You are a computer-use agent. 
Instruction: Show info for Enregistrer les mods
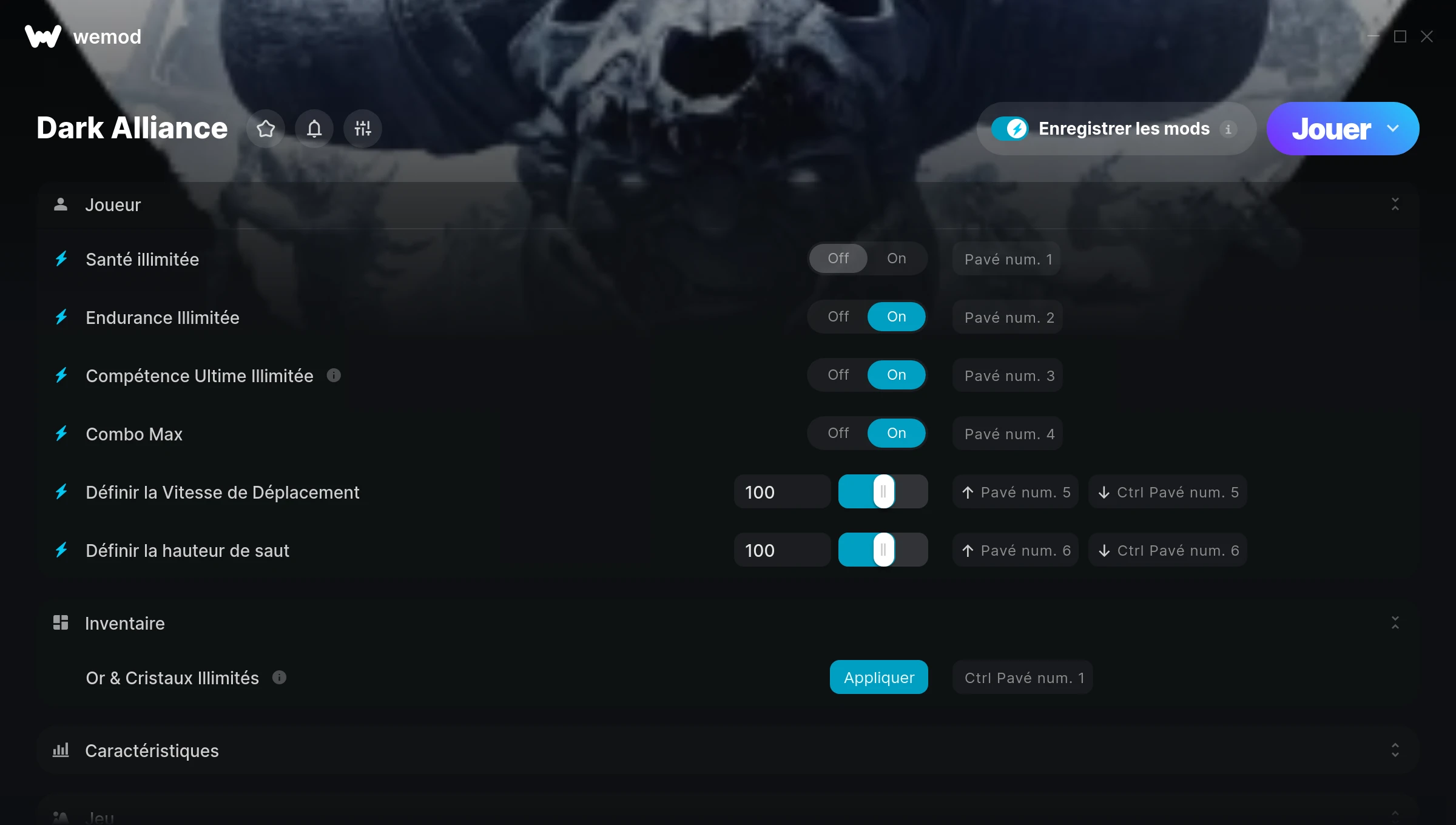point(1228,129)
